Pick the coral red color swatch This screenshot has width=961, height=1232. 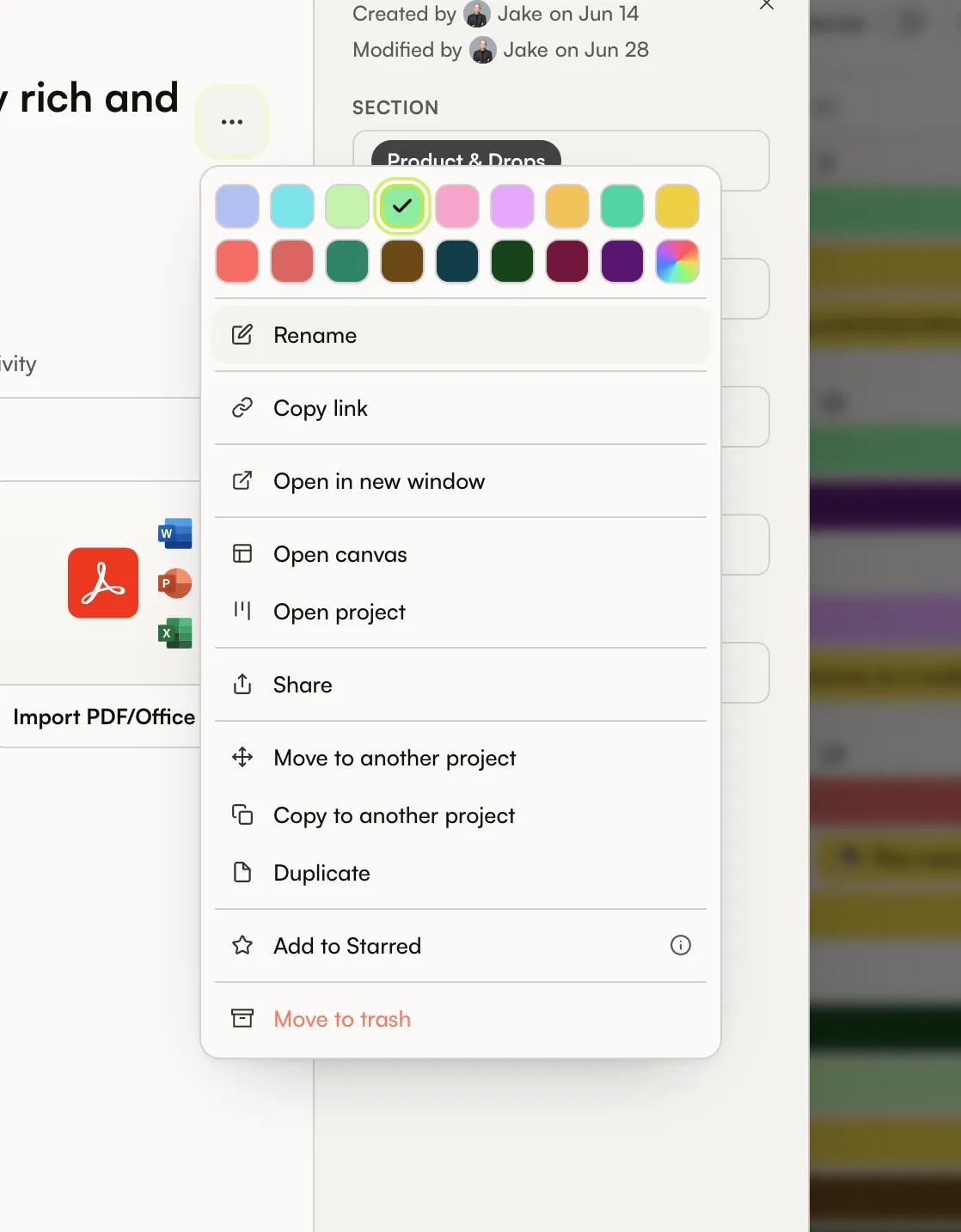click(x=237, y=261)
